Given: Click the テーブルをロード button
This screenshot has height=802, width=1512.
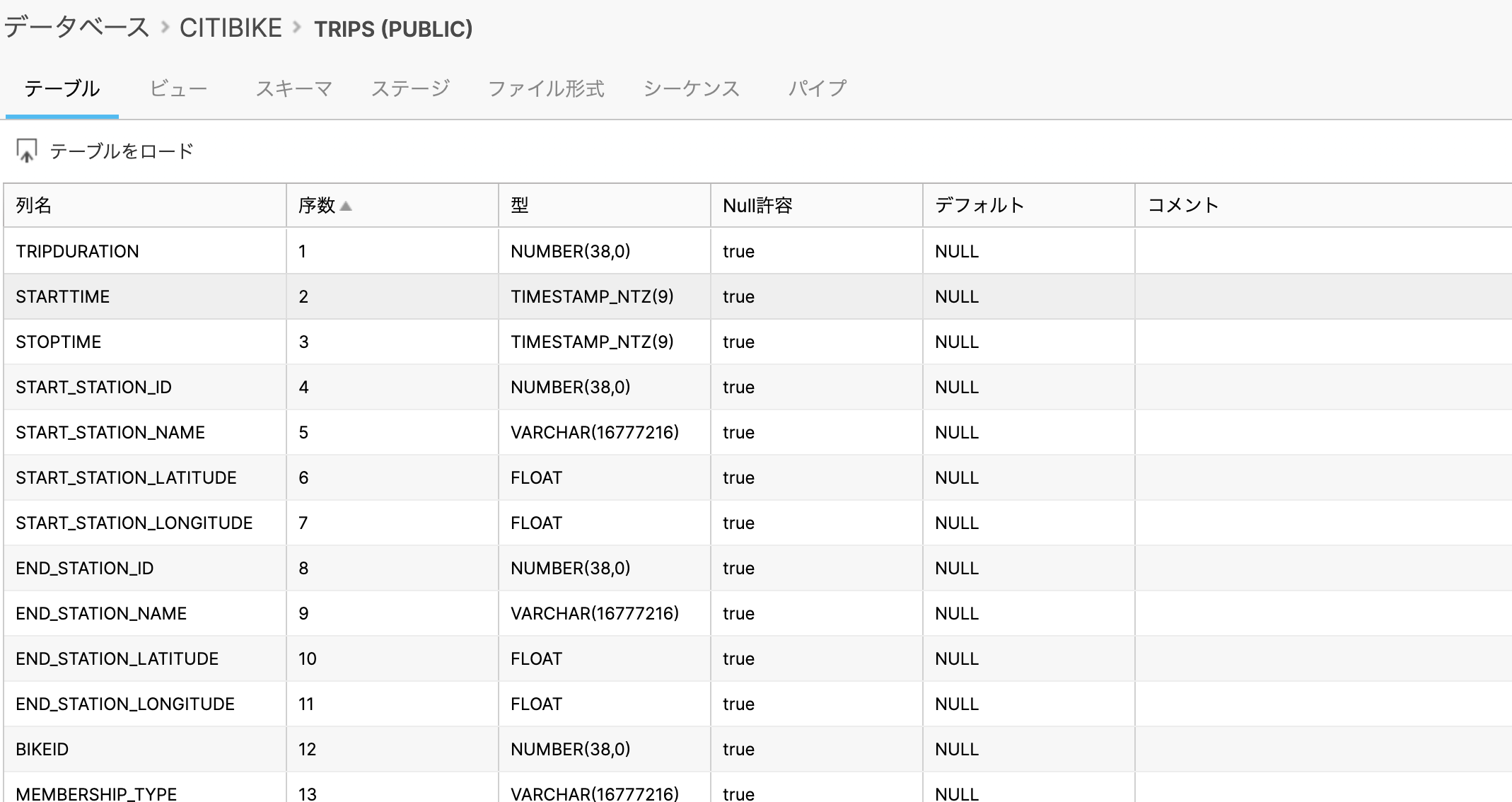Looking at the screenshot, I should pos(121,151).
